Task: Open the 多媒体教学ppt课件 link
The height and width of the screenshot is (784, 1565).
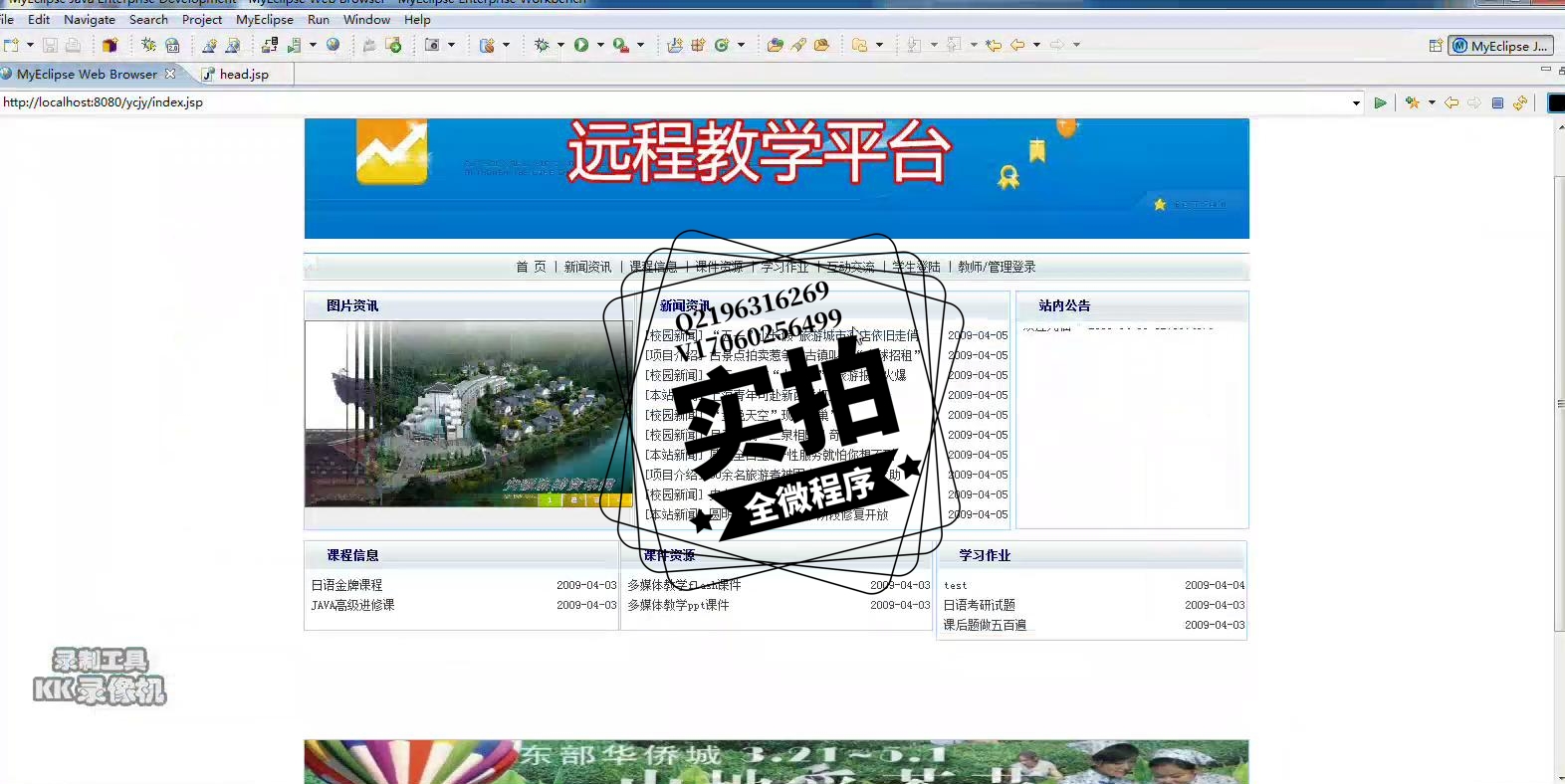Action: [678, 605]
